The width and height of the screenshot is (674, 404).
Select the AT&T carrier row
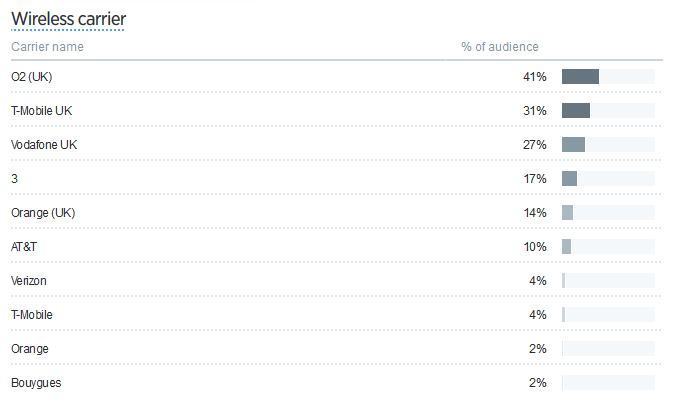336,247
